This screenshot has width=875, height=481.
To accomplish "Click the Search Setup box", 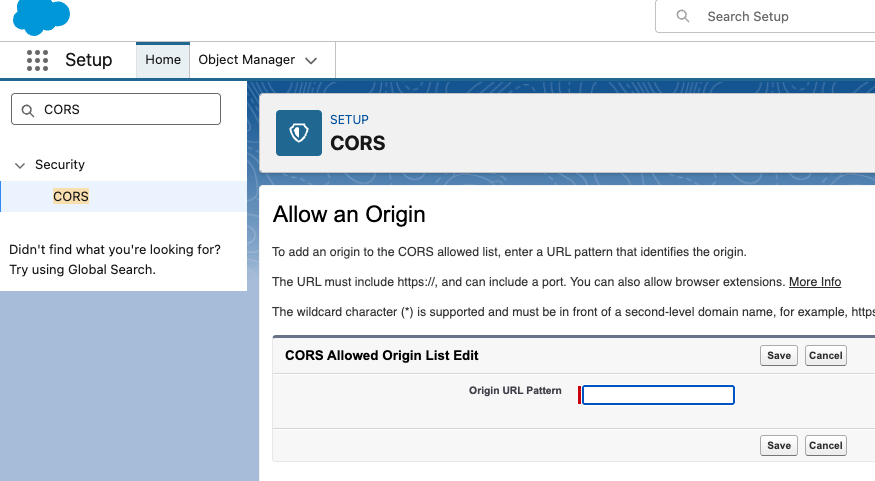I will pyautogui.click(x=770, y=17).
